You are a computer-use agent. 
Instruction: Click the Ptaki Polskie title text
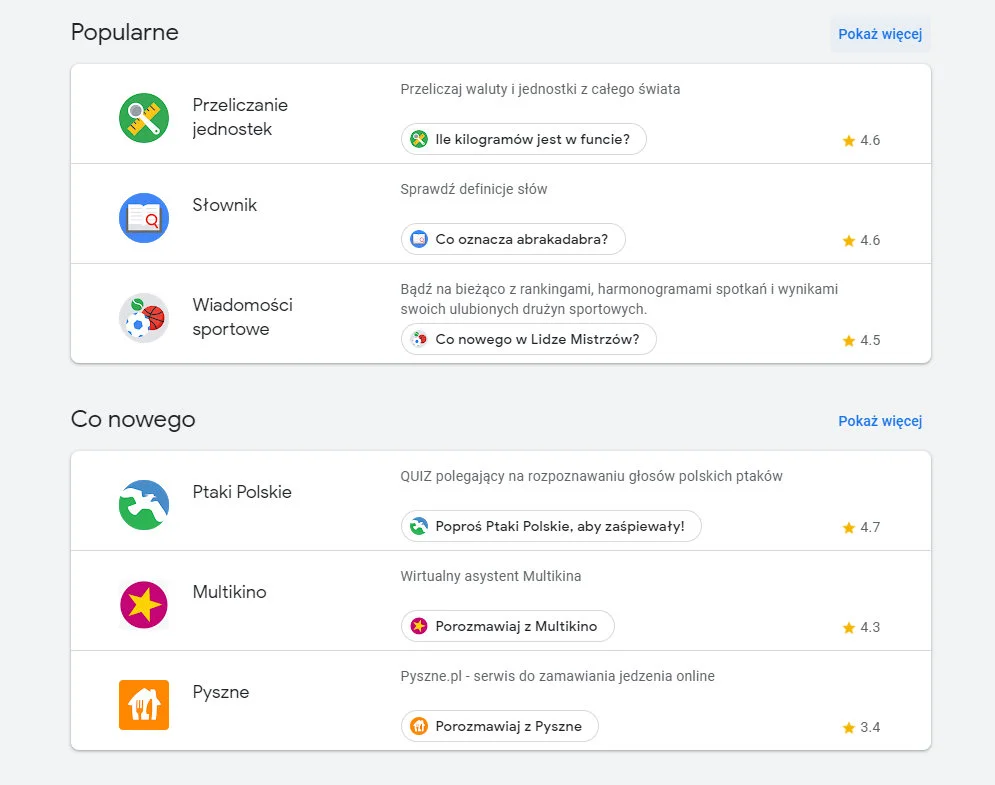coord(242,492)
